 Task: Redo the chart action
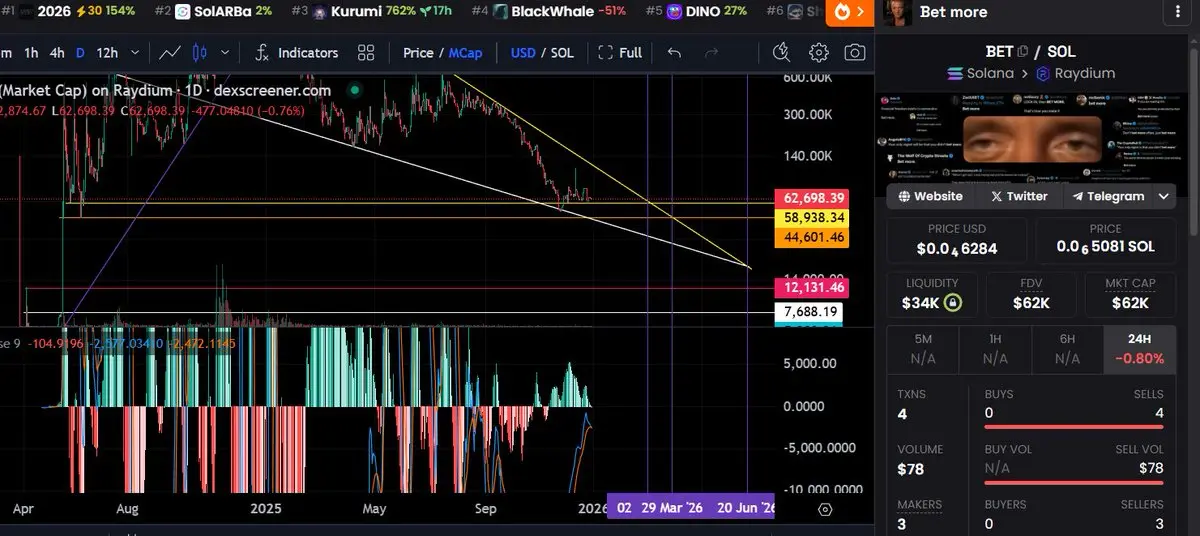point(711,53)
